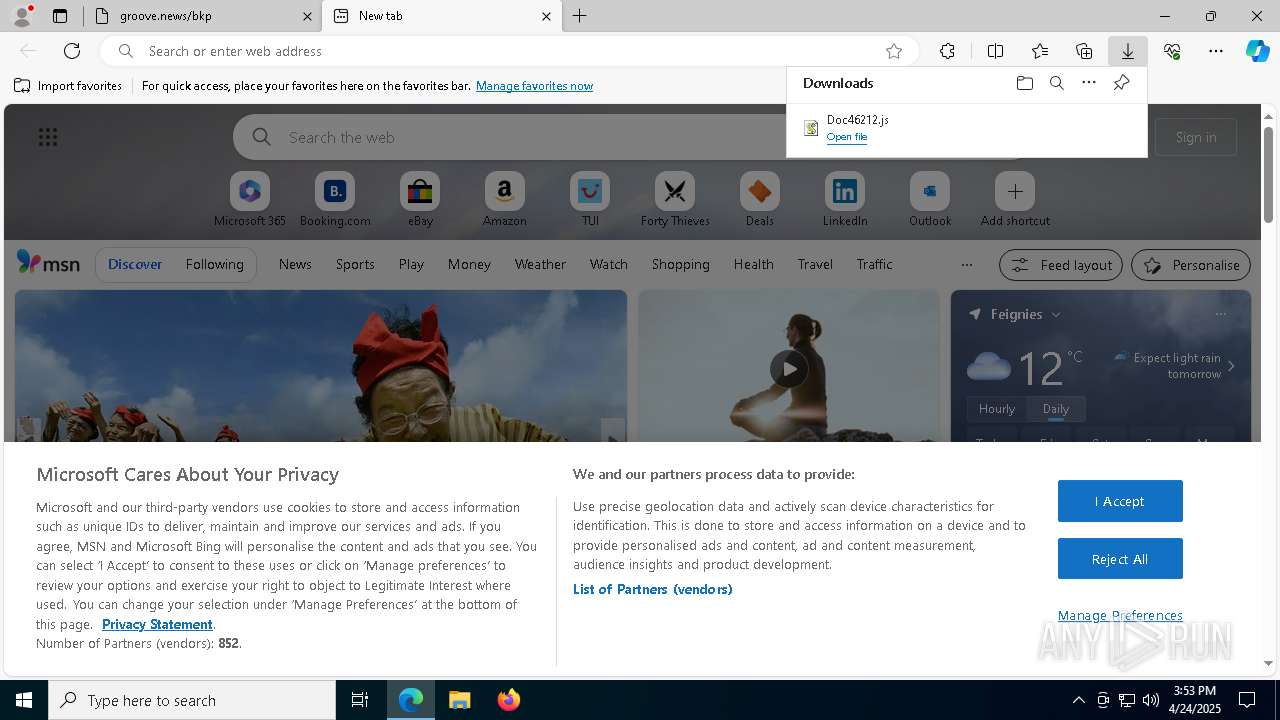Open the Forty Thieves shortcut
The image size is (1280, 720).
(675, 200)
